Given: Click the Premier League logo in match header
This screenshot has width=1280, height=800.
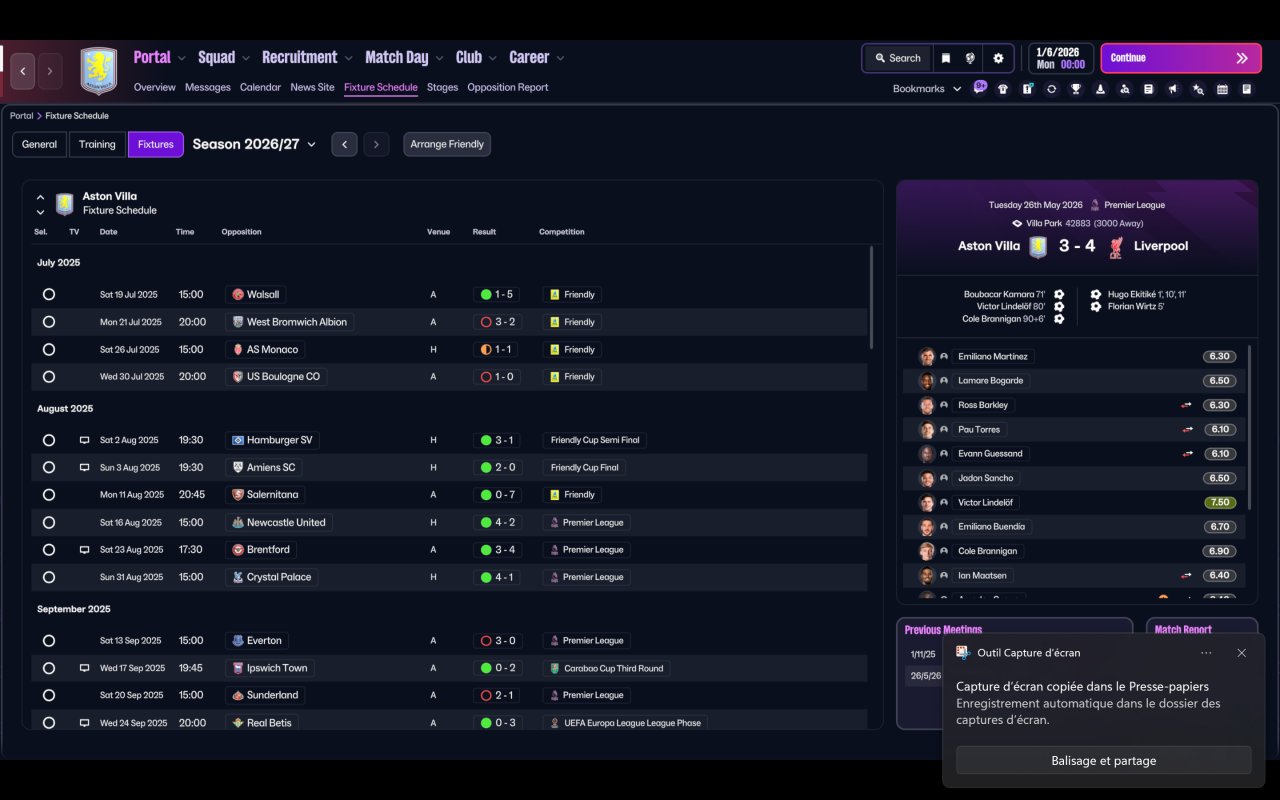Looking at the screenshot, I should point(1095,205).
